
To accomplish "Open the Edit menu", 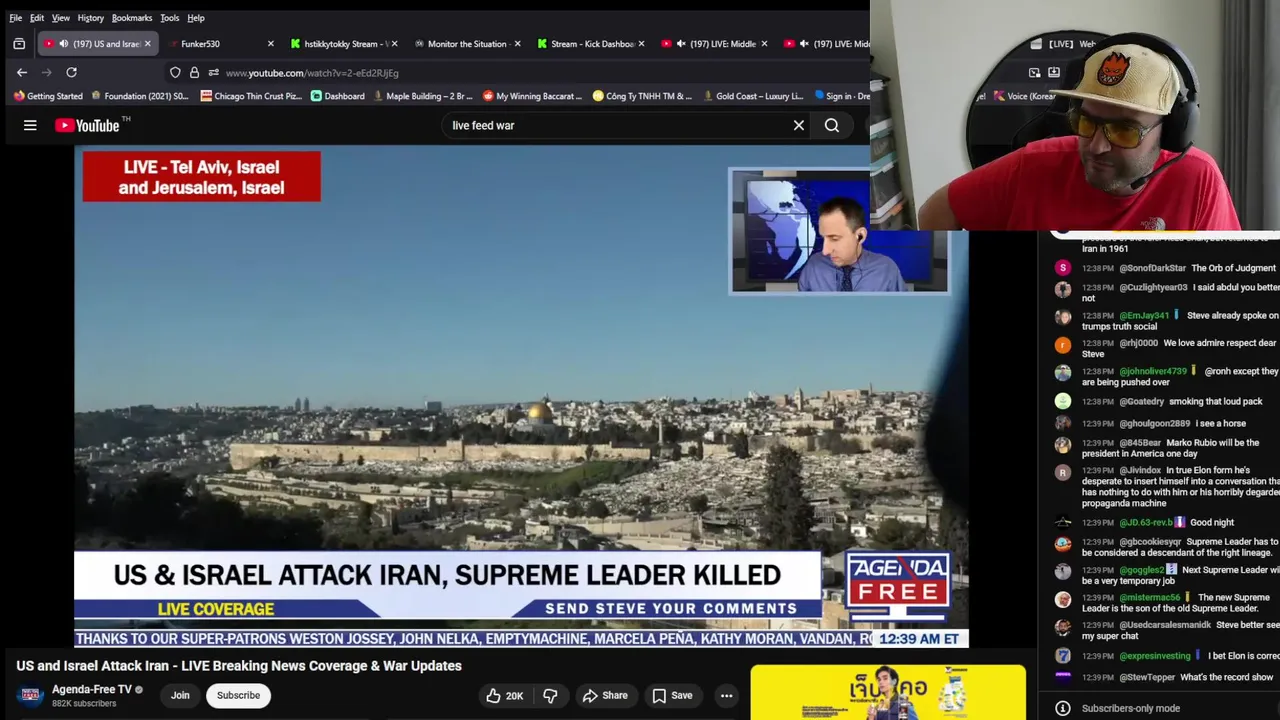I will pyautogui.click(x=37, y=18).
